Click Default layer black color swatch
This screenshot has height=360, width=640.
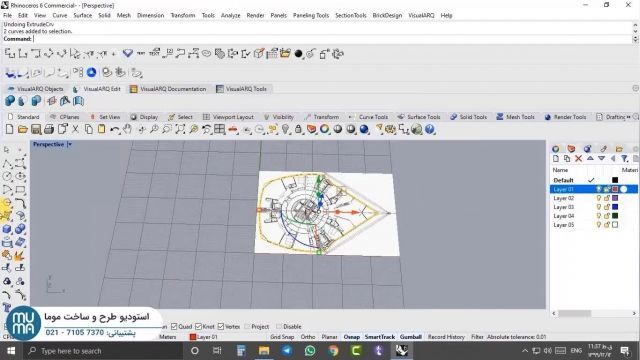[x=615, y=180]
